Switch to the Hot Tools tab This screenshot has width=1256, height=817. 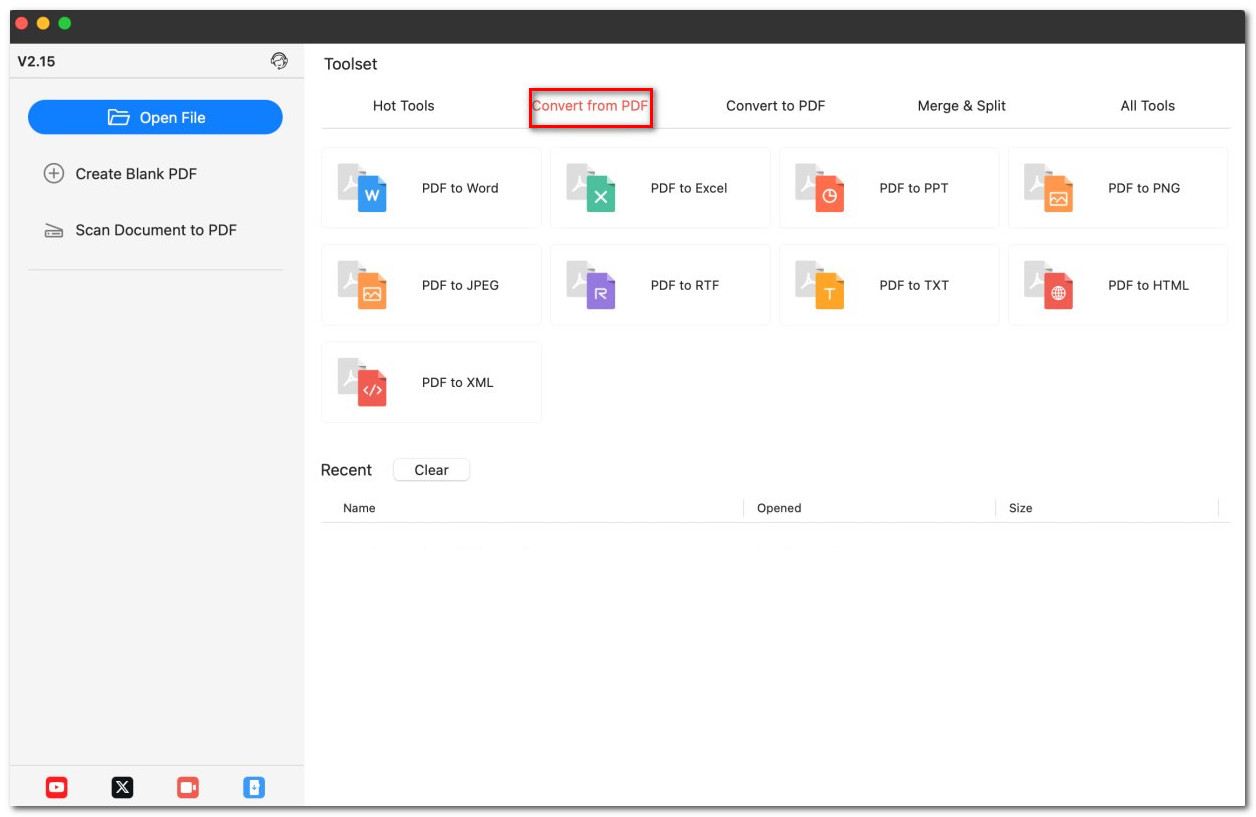click(x=403, y=106)
